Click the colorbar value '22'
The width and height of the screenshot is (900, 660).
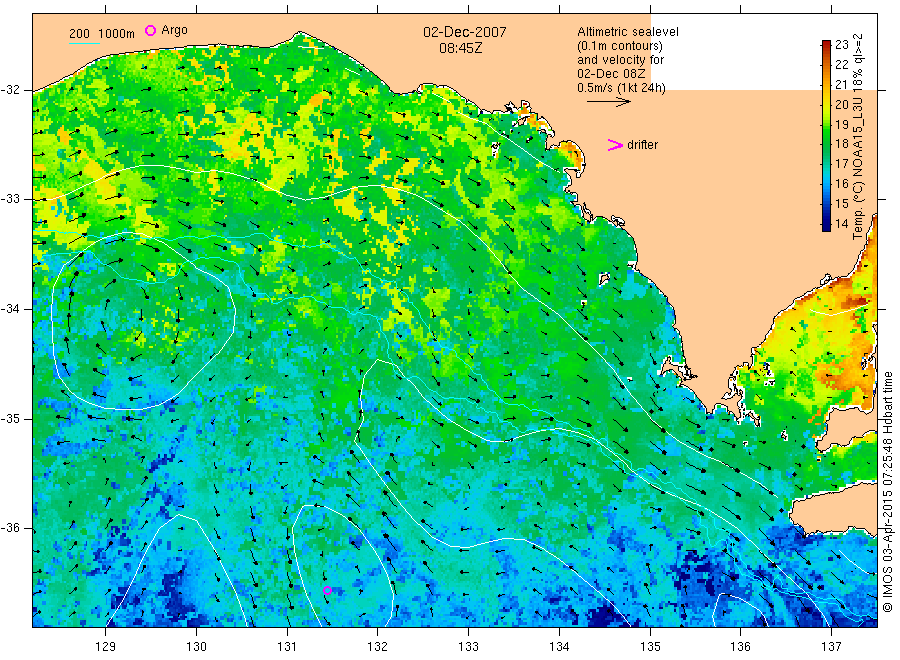coord(841,64)
